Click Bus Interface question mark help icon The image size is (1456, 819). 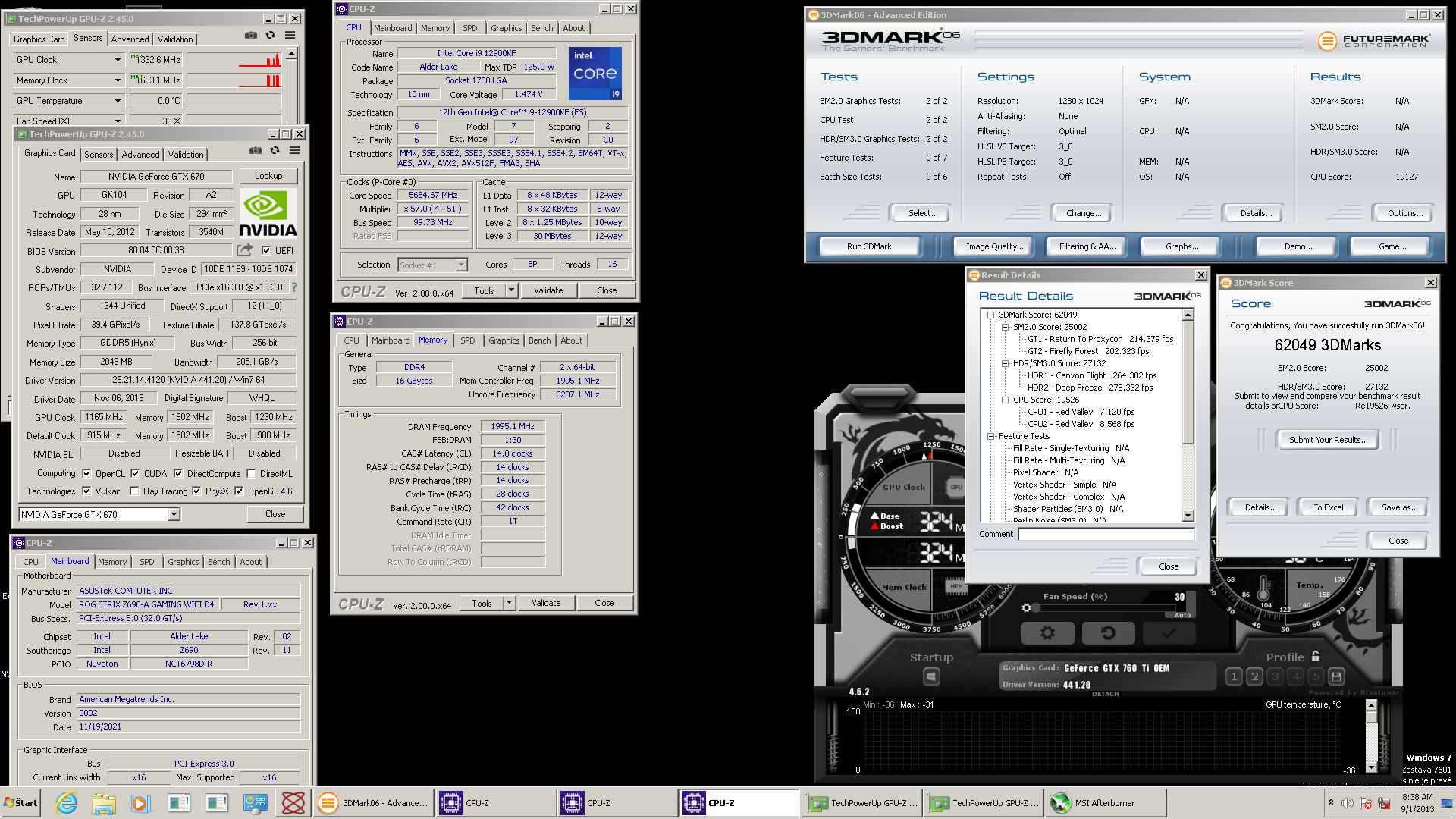(x=294, y=287)
